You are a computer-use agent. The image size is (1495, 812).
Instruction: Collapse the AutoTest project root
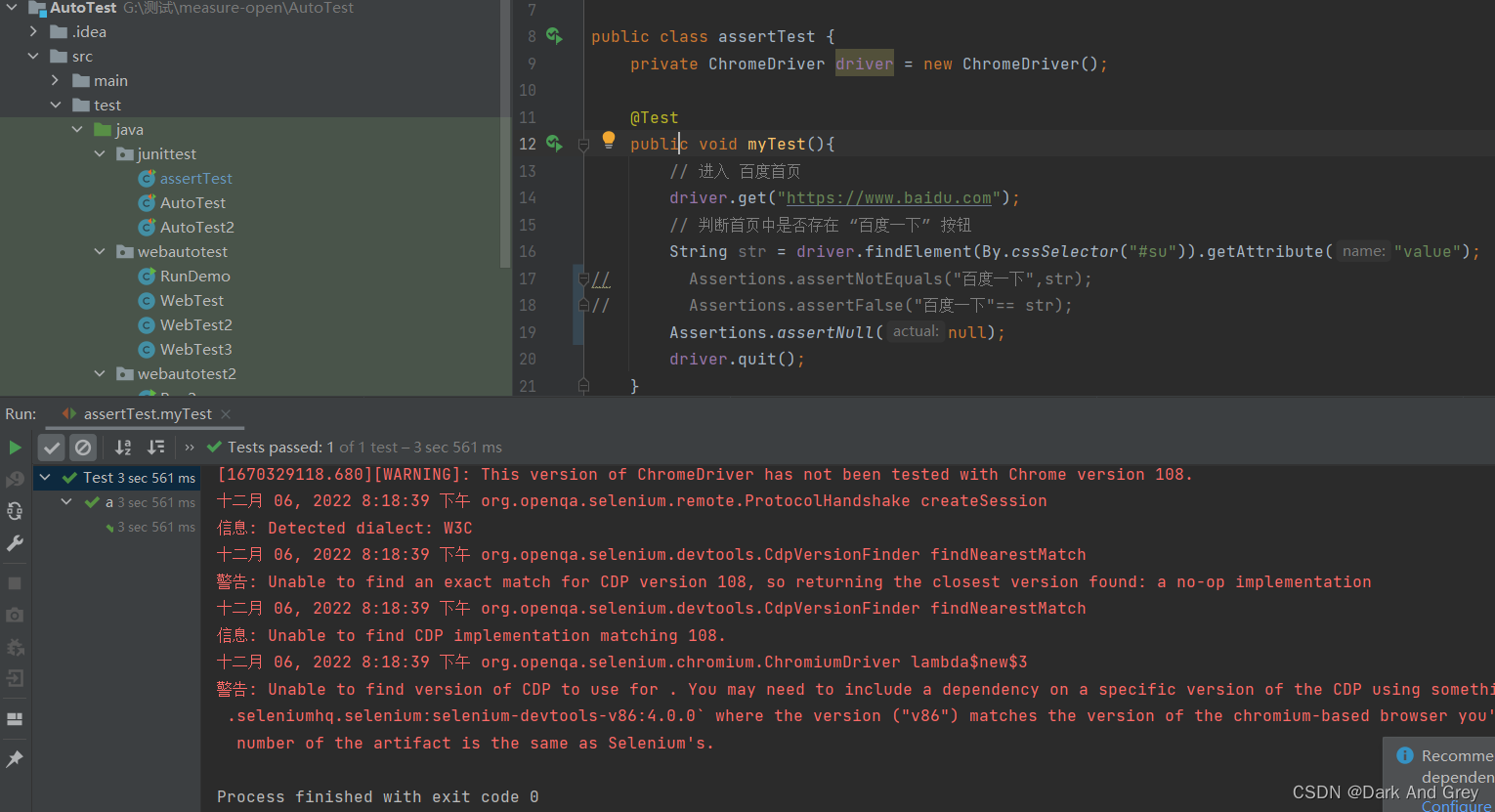point(12,8)
